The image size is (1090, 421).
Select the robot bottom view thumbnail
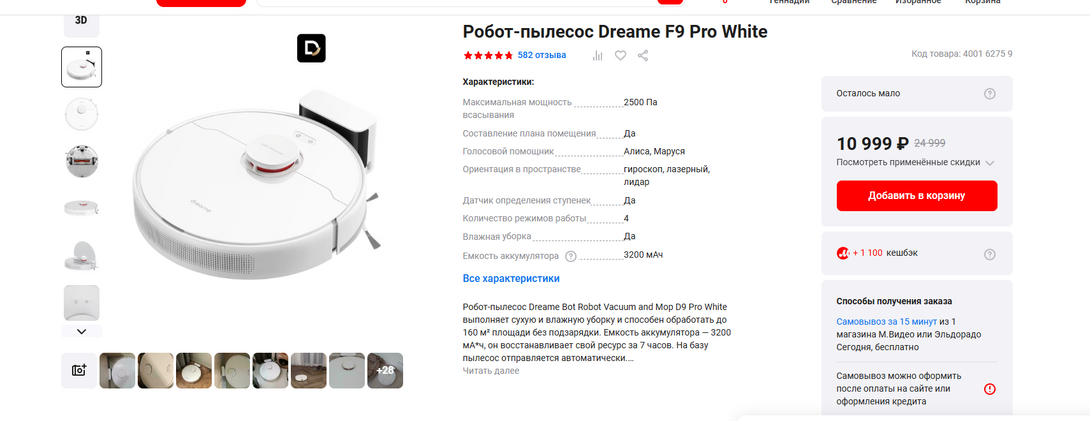[x=81, y=161]
